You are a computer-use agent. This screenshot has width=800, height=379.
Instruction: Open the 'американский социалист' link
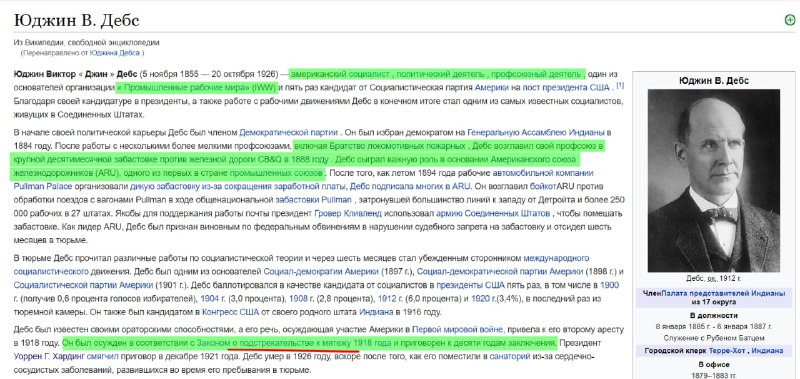tap(340, 73)
